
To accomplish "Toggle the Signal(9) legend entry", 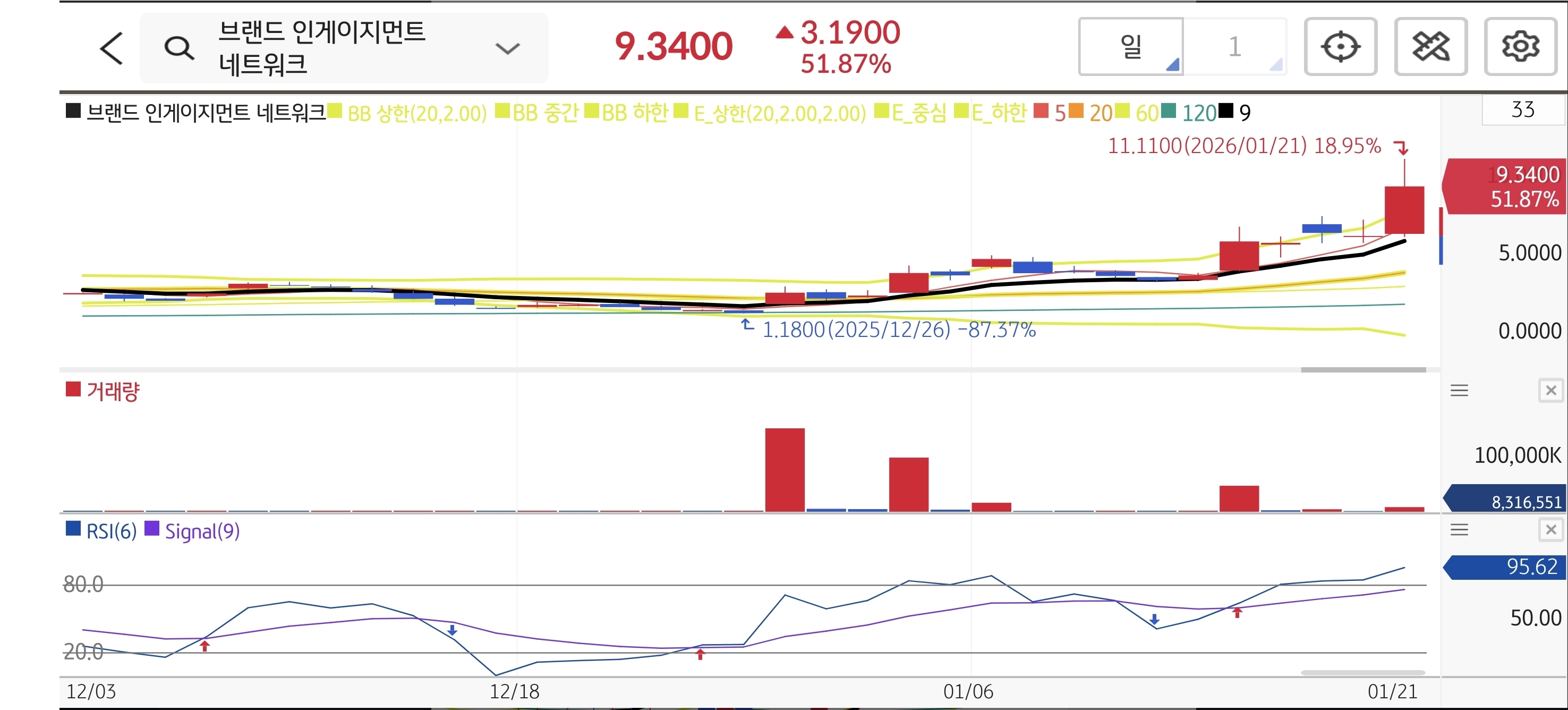I will pos(201,531).
